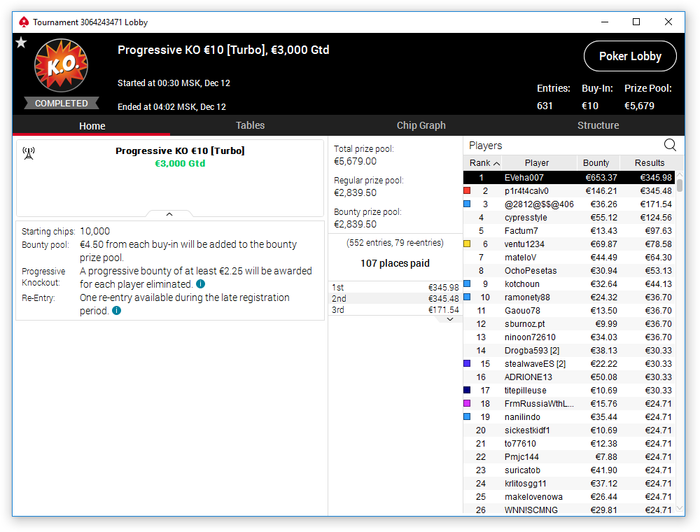Select player Pmjc144
700x532 pixels.
[569, 457]
